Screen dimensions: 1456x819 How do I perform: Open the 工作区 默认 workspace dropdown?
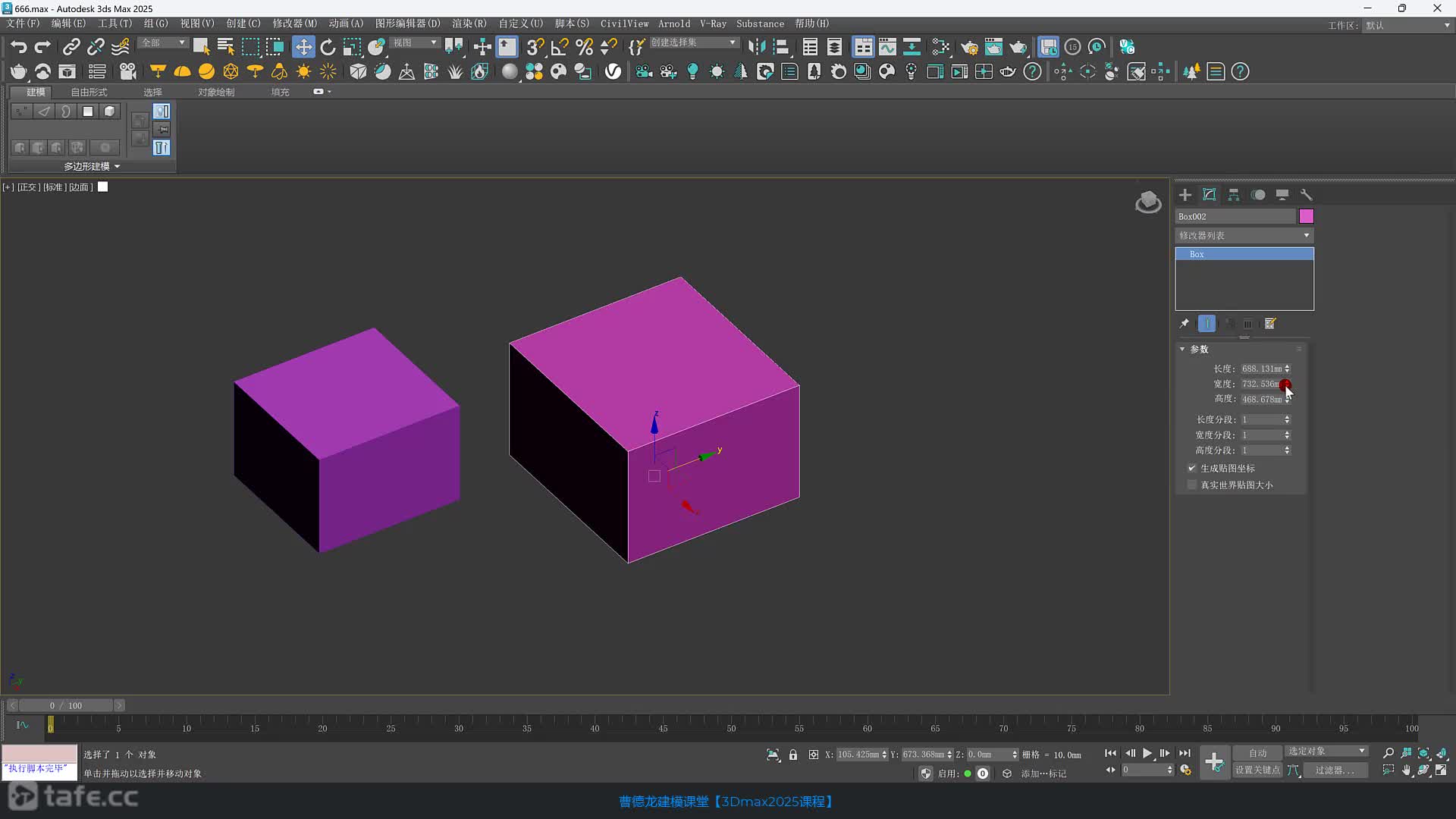click(x=1408, y=26)
